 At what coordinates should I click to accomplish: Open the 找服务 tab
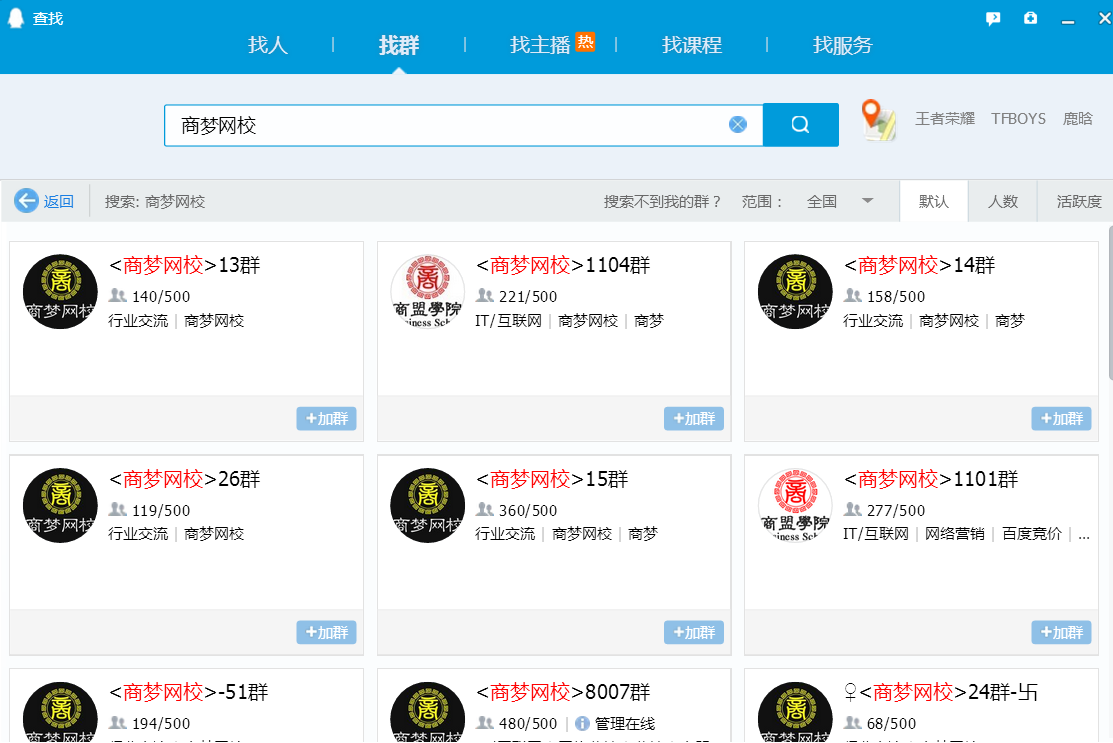pyautogui.click(x=843, y=45)
